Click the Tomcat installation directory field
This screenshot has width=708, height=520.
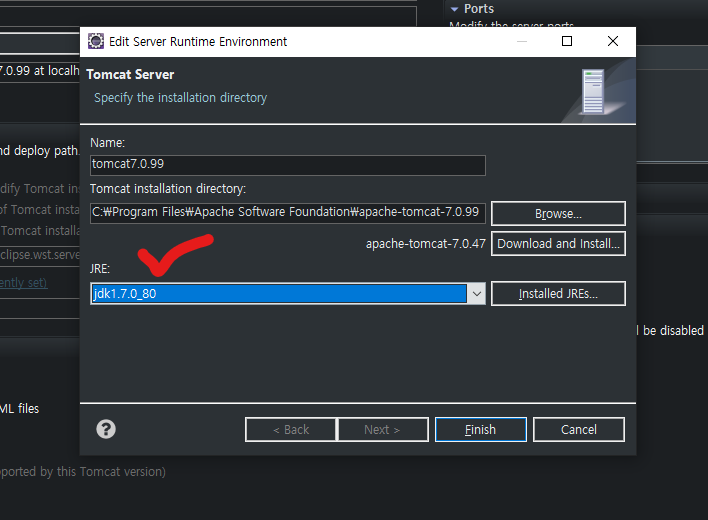[288, 213]
